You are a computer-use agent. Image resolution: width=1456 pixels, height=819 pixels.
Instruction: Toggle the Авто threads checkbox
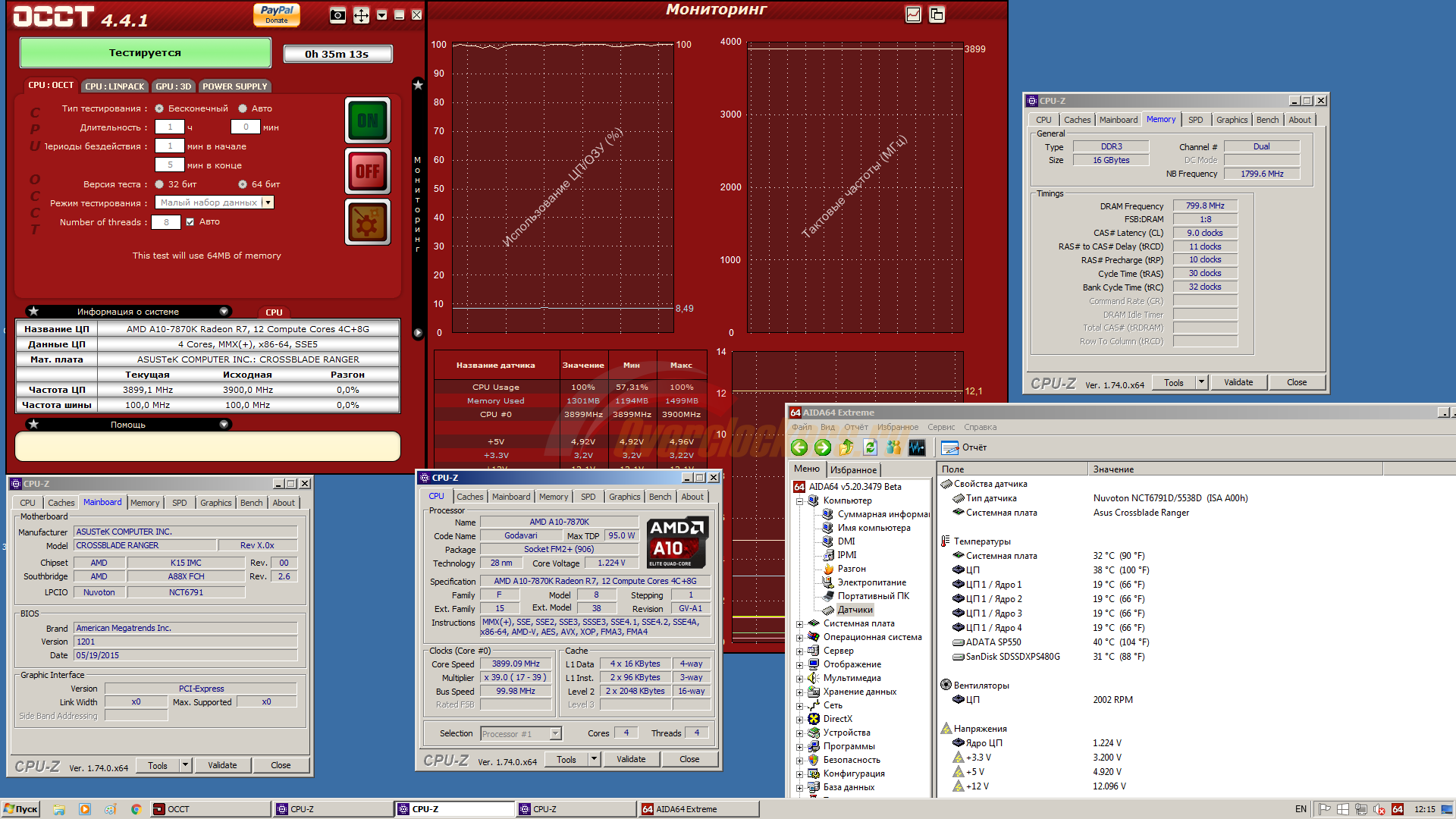coord(190,222)
